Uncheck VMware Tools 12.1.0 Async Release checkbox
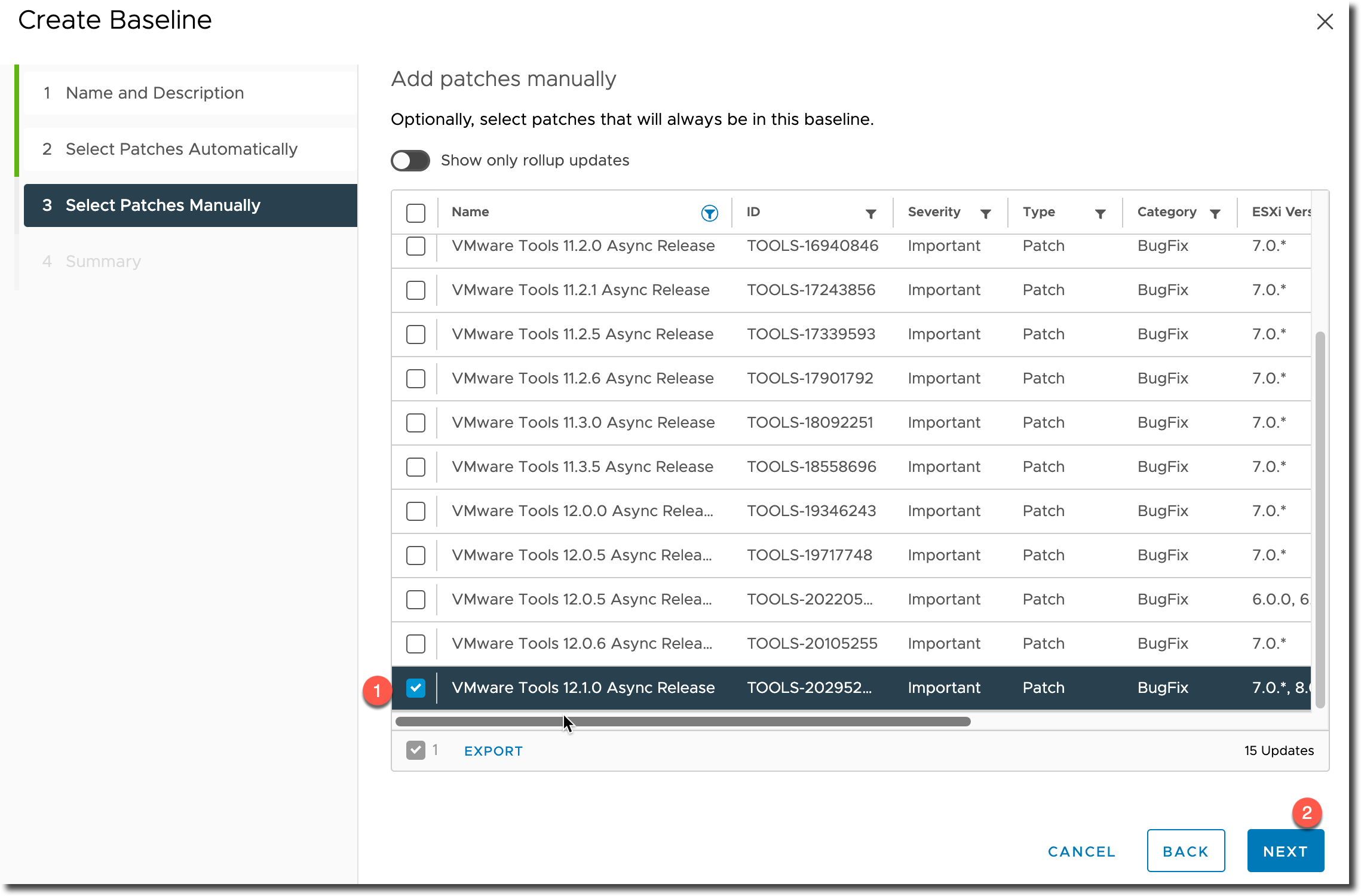 416,688
